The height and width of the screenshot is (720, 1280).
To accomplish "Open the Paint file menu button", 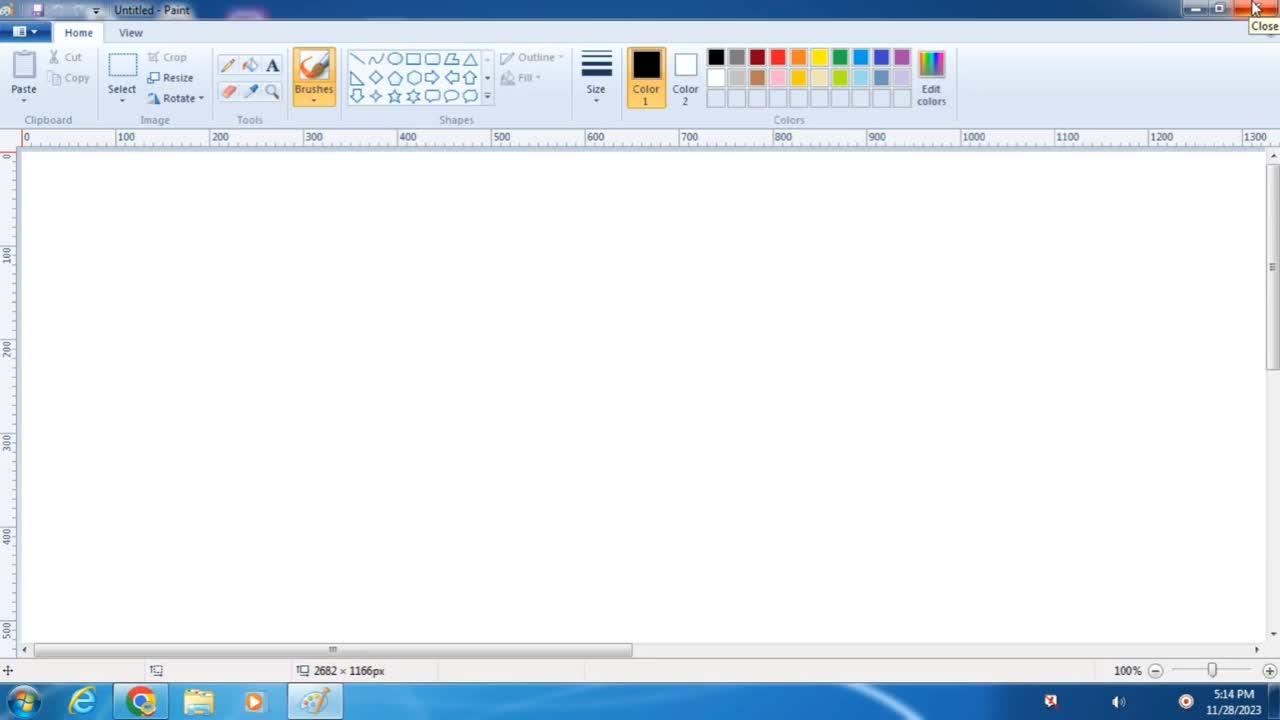I will pyautogui.click(x=24, y=32).
